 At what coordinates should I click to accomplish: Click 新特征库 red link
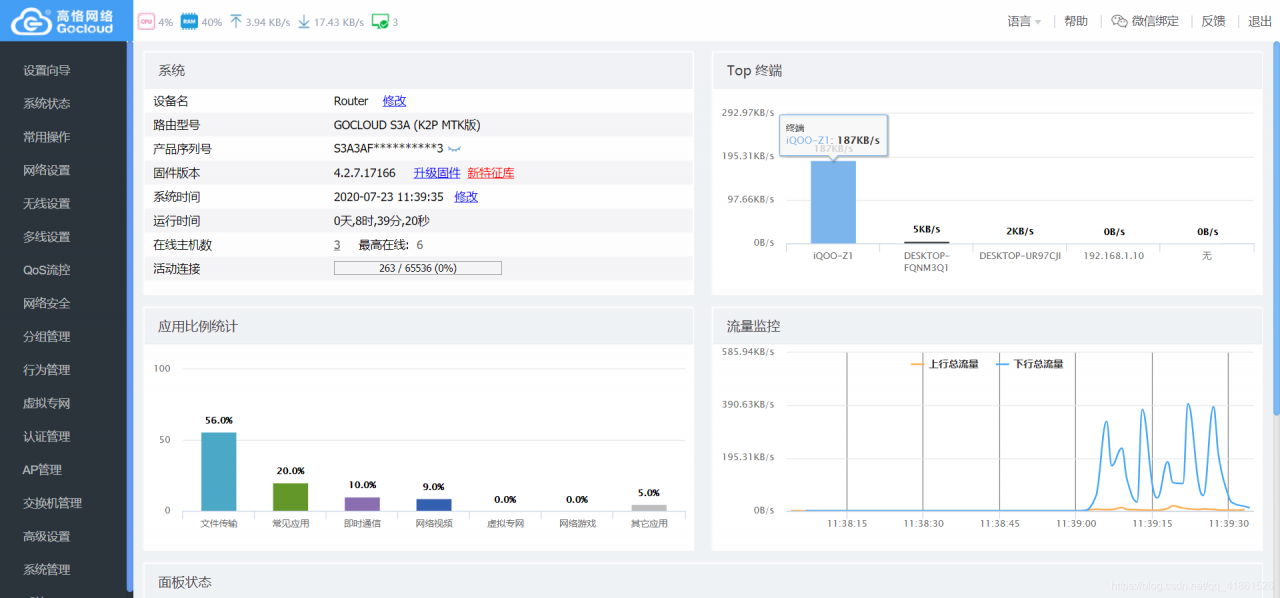491,173
